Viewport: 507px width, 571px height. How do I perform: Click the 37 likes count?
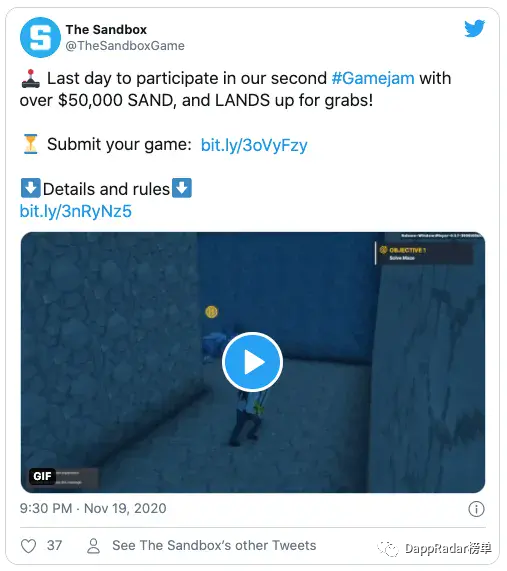(55, 546)
